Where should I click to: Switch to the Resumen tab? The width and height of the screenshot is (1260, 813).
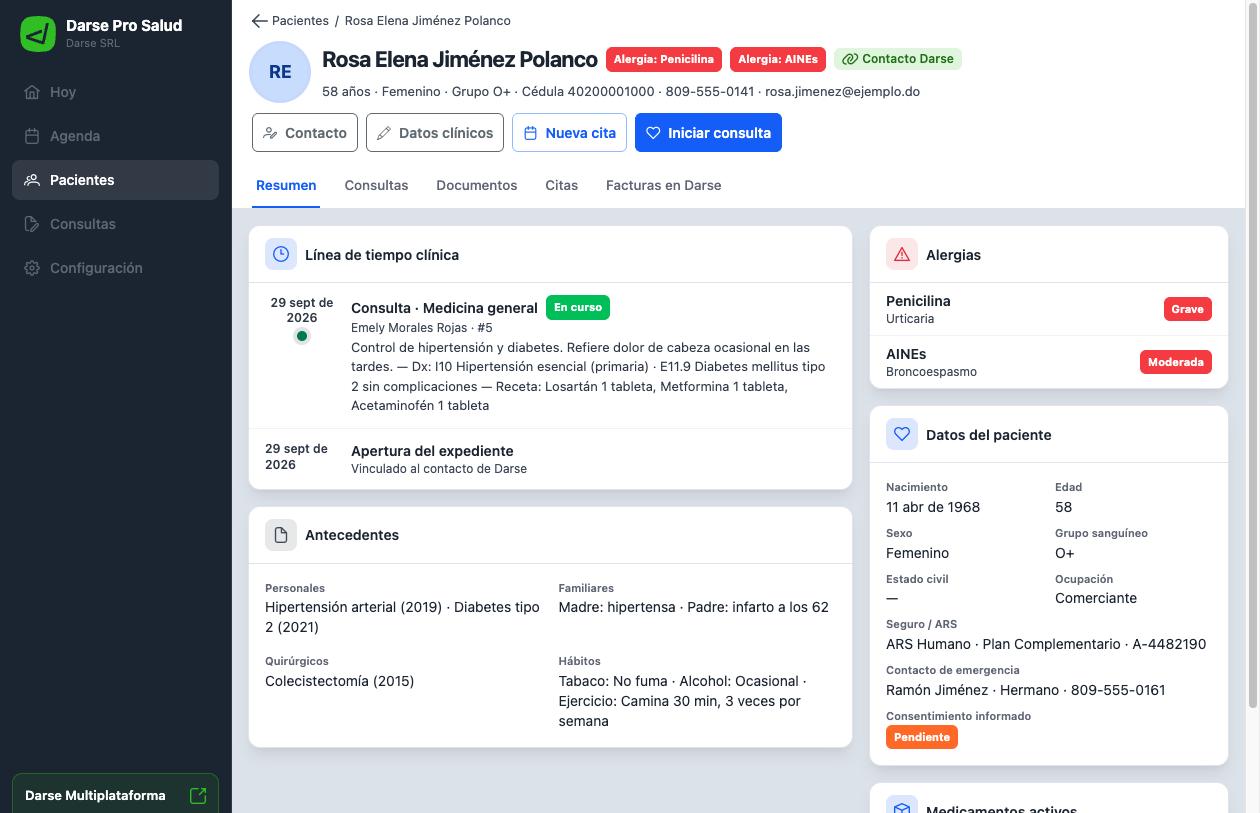(286, 185)
